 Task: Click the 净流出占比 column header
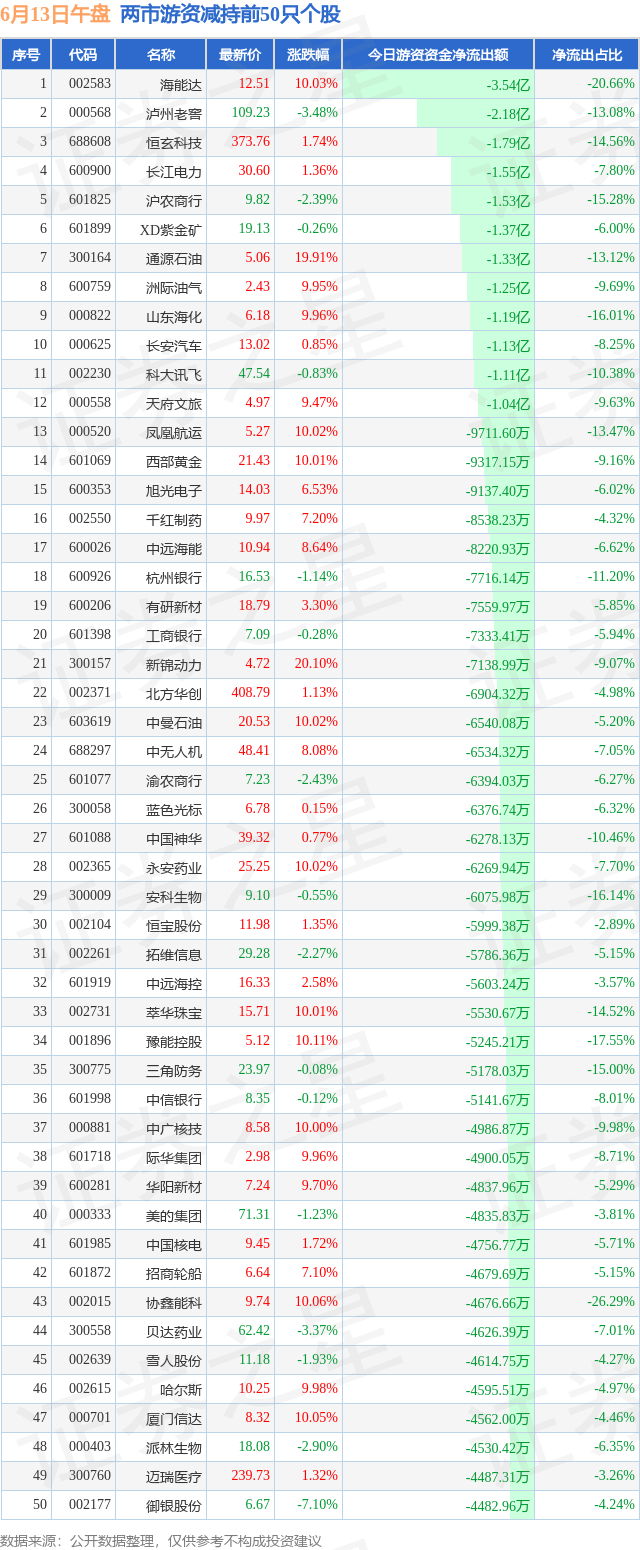(587, 55)
